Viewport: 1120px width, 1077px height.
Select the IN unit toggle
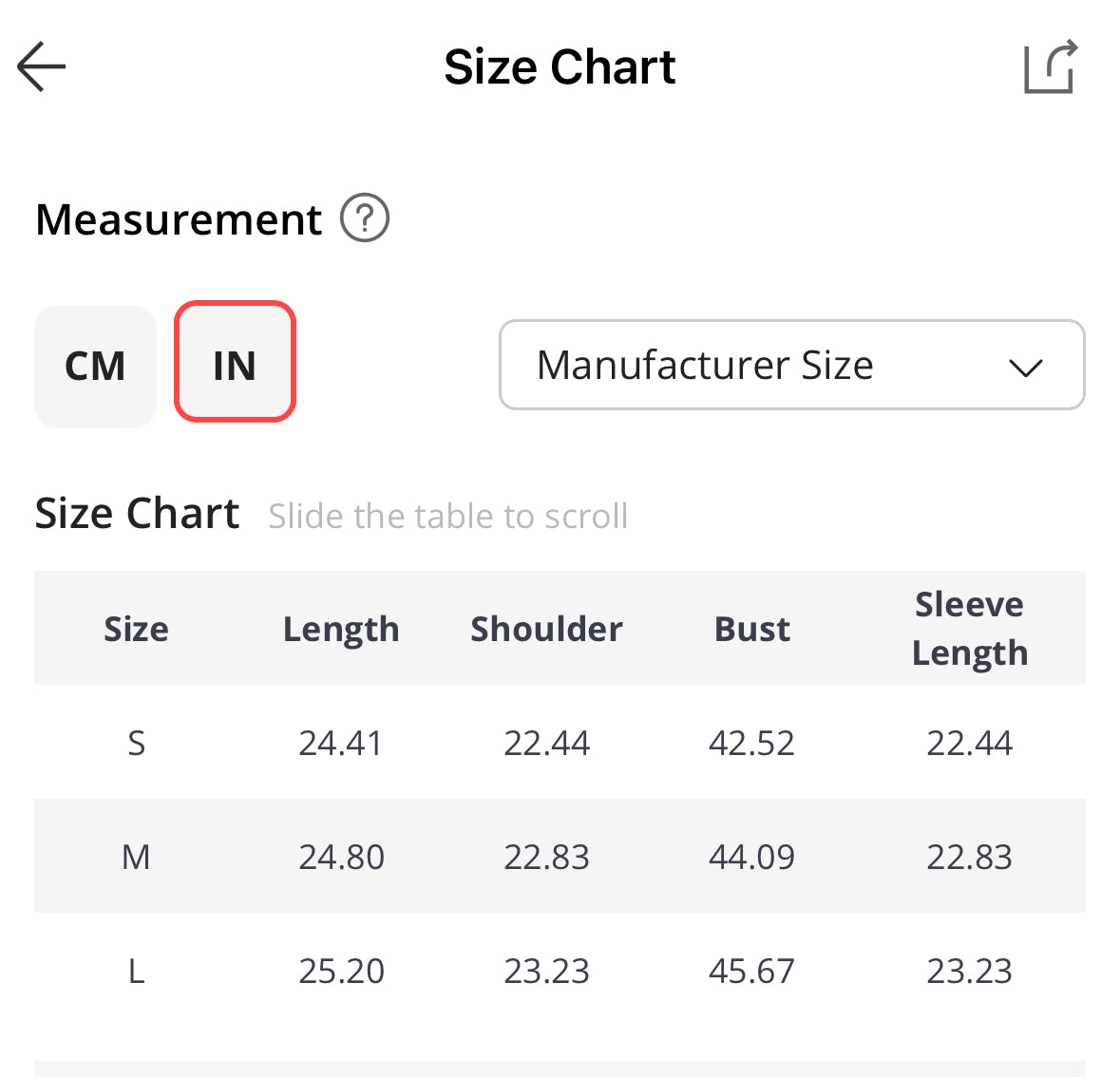[x=235, y=362]
